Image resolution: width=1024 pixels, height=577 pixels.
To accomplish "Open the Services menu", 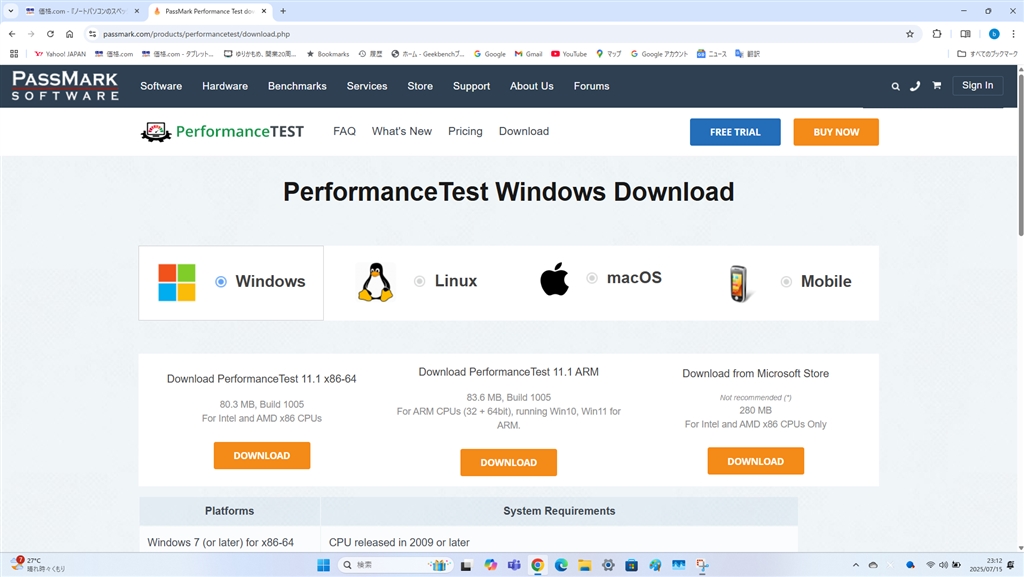I will (x=367, y=86).
